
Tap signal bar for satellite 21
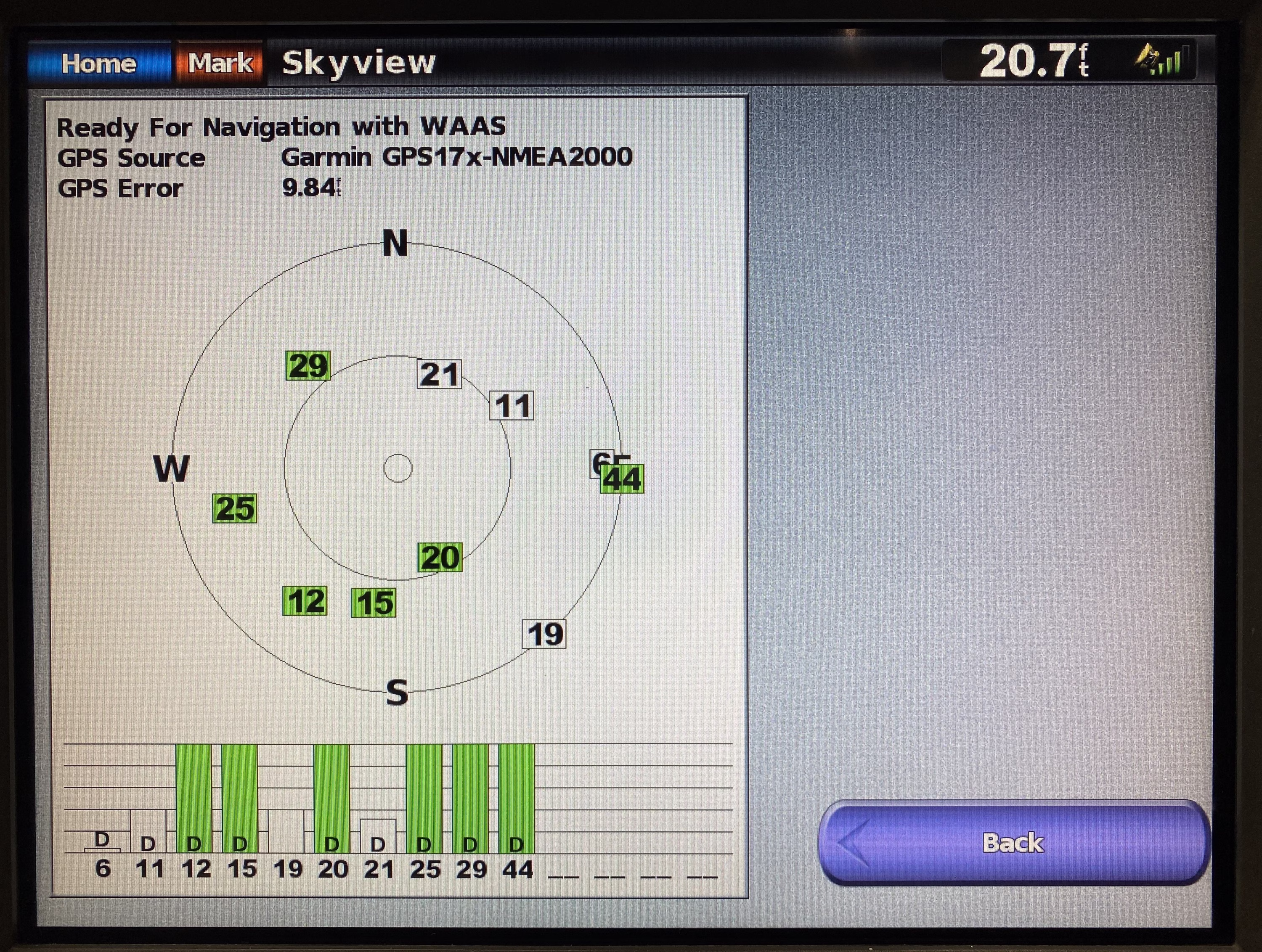pyautogui.click(x=378, y=836)
